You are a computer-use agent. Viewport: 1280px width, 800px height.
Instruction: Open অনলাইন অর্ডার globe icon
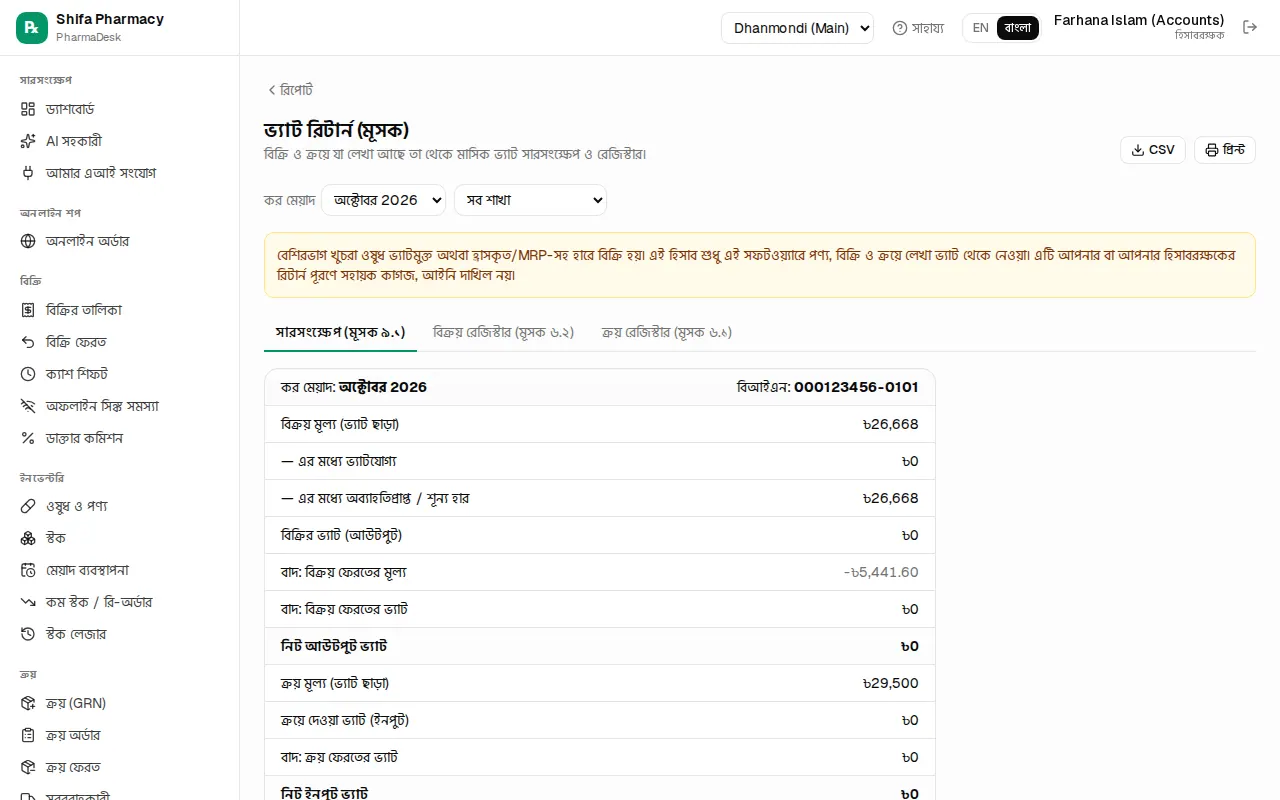click(28, 241)
